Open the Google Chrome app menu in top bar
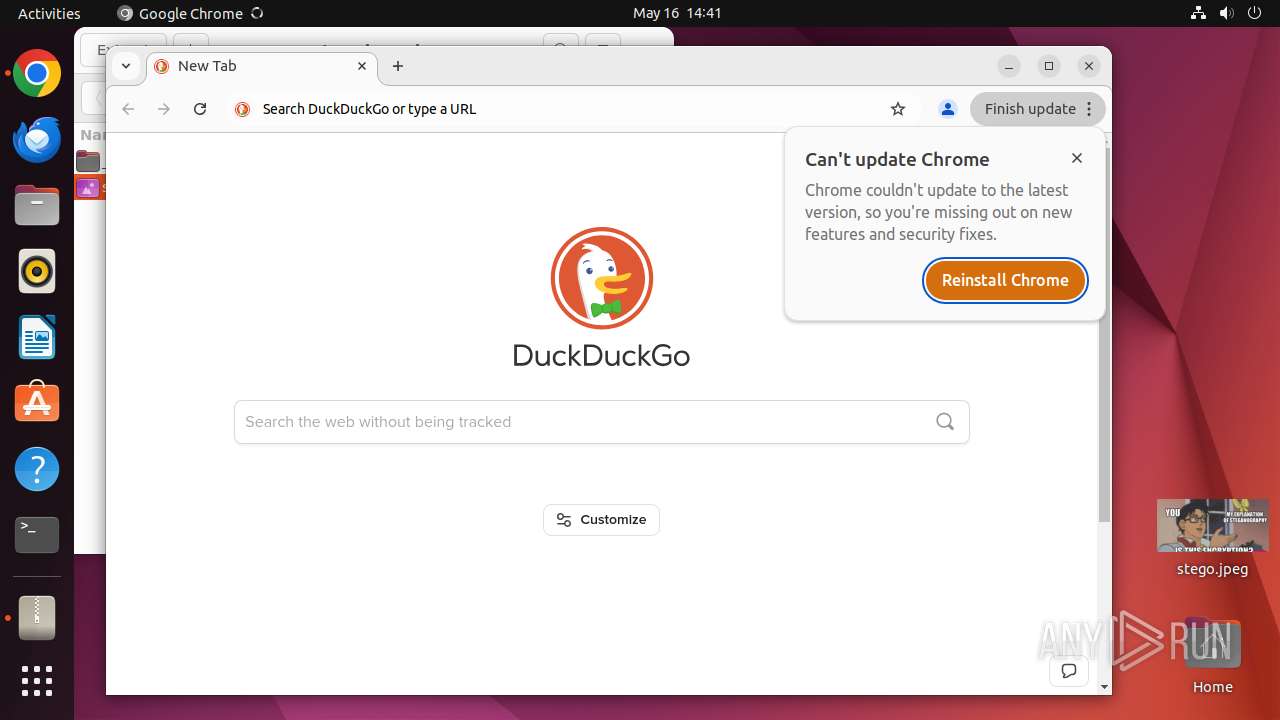 [190, 13]
